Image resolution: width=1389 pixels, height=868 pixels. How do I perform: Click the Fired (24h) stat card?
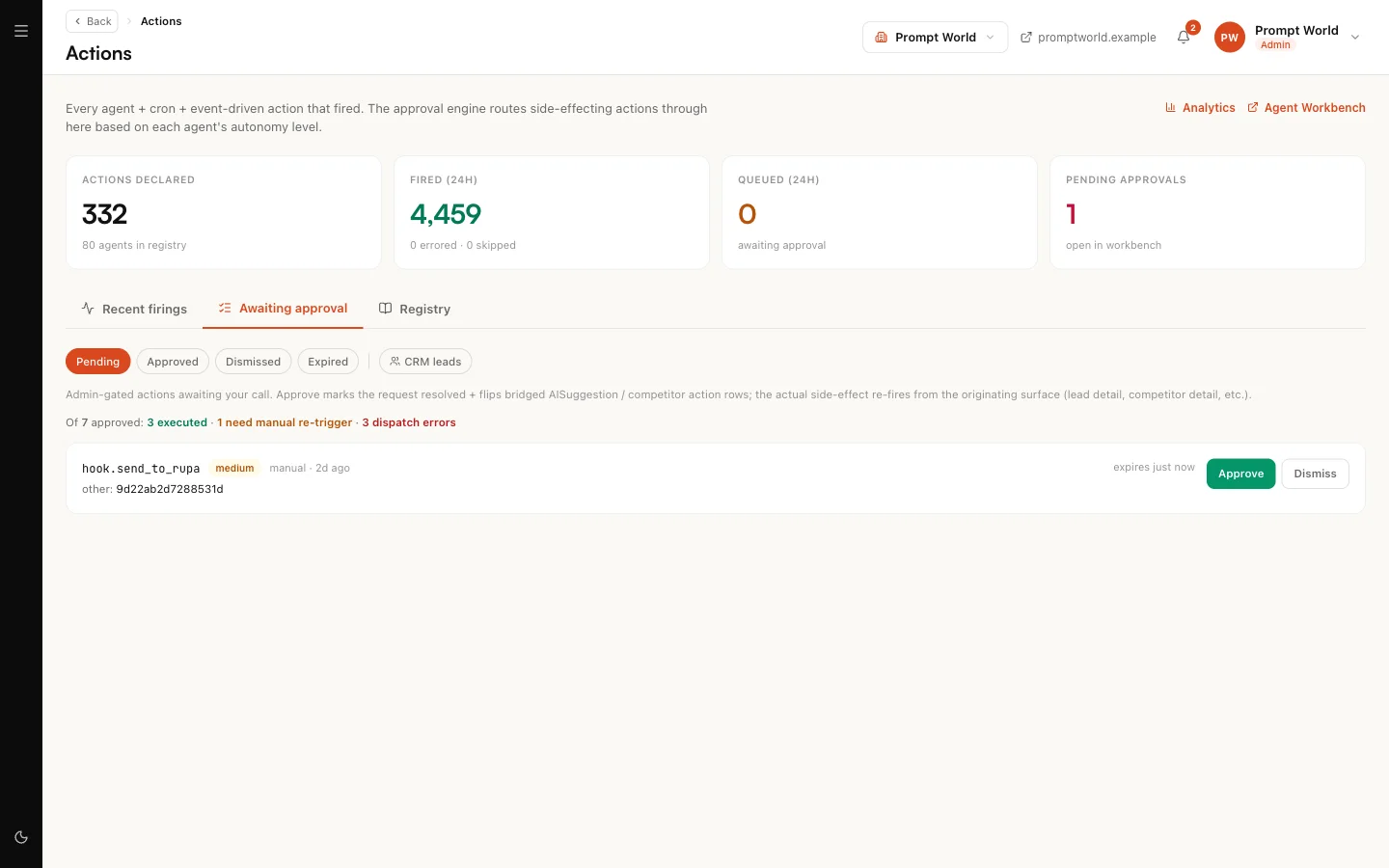552,212
